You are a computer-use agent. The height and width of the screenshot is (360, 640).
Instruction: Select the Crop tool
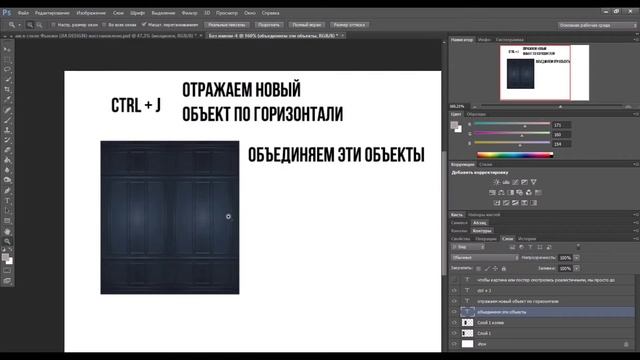[7, 89]
